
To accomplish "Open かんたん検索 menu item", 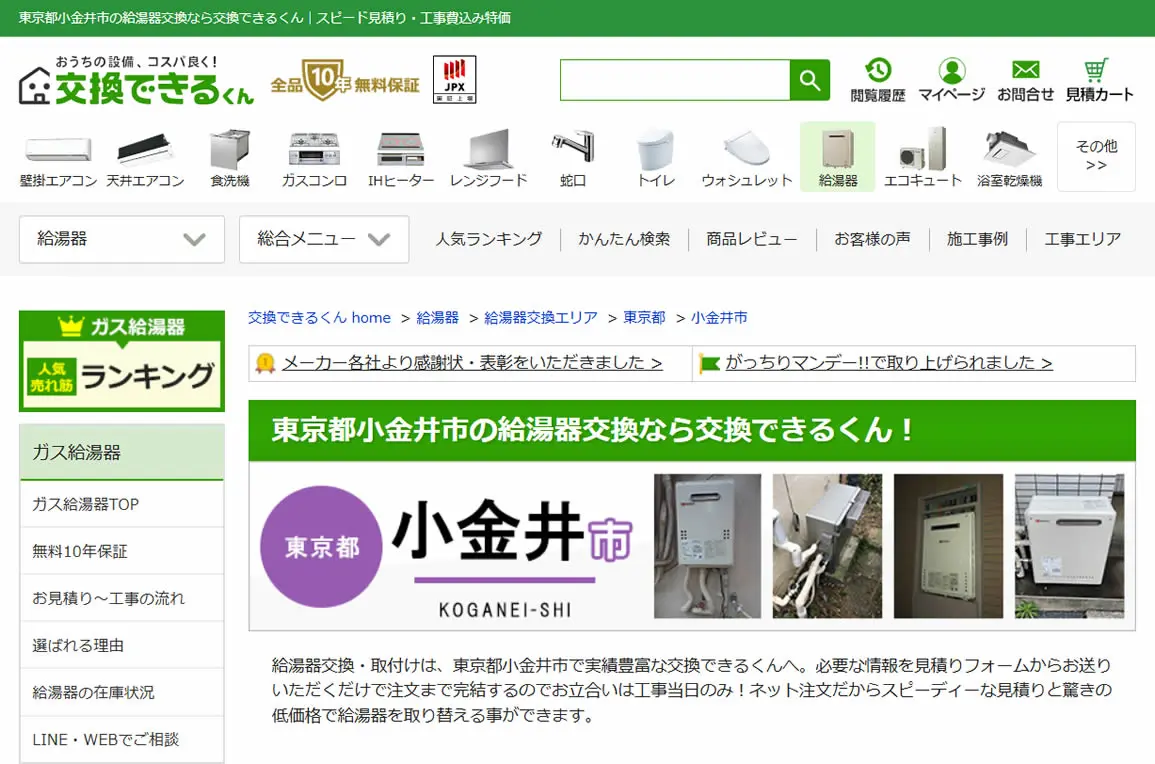I will pos(624,239).
